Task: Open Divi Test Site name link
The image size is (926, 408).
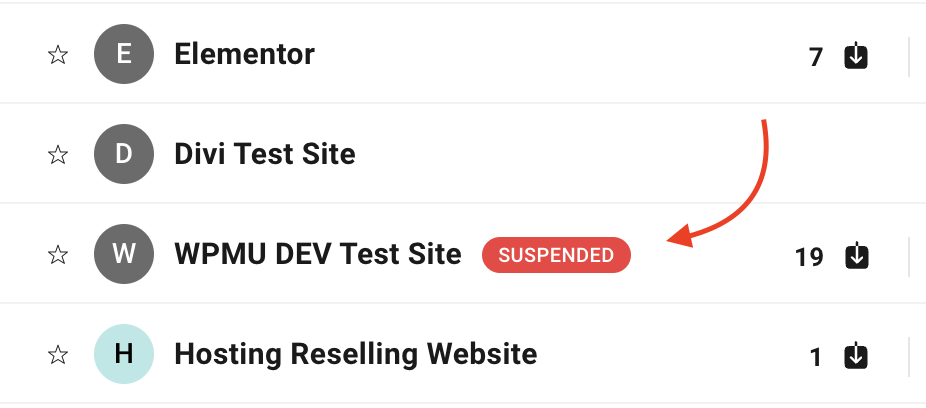Action: (265, 154)
